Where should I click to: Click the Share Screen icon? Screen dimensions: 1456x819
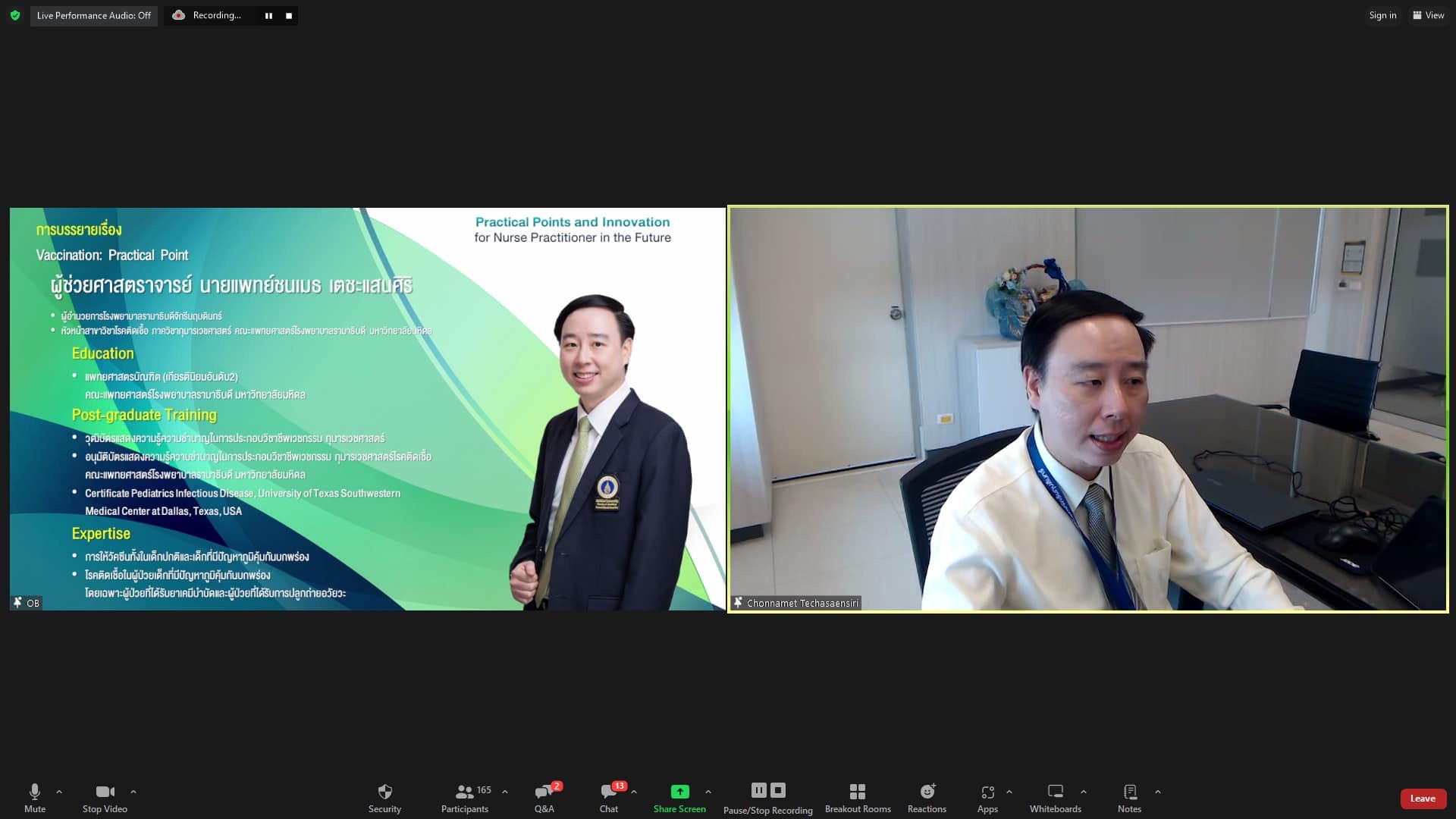click(x=679, y=792)
